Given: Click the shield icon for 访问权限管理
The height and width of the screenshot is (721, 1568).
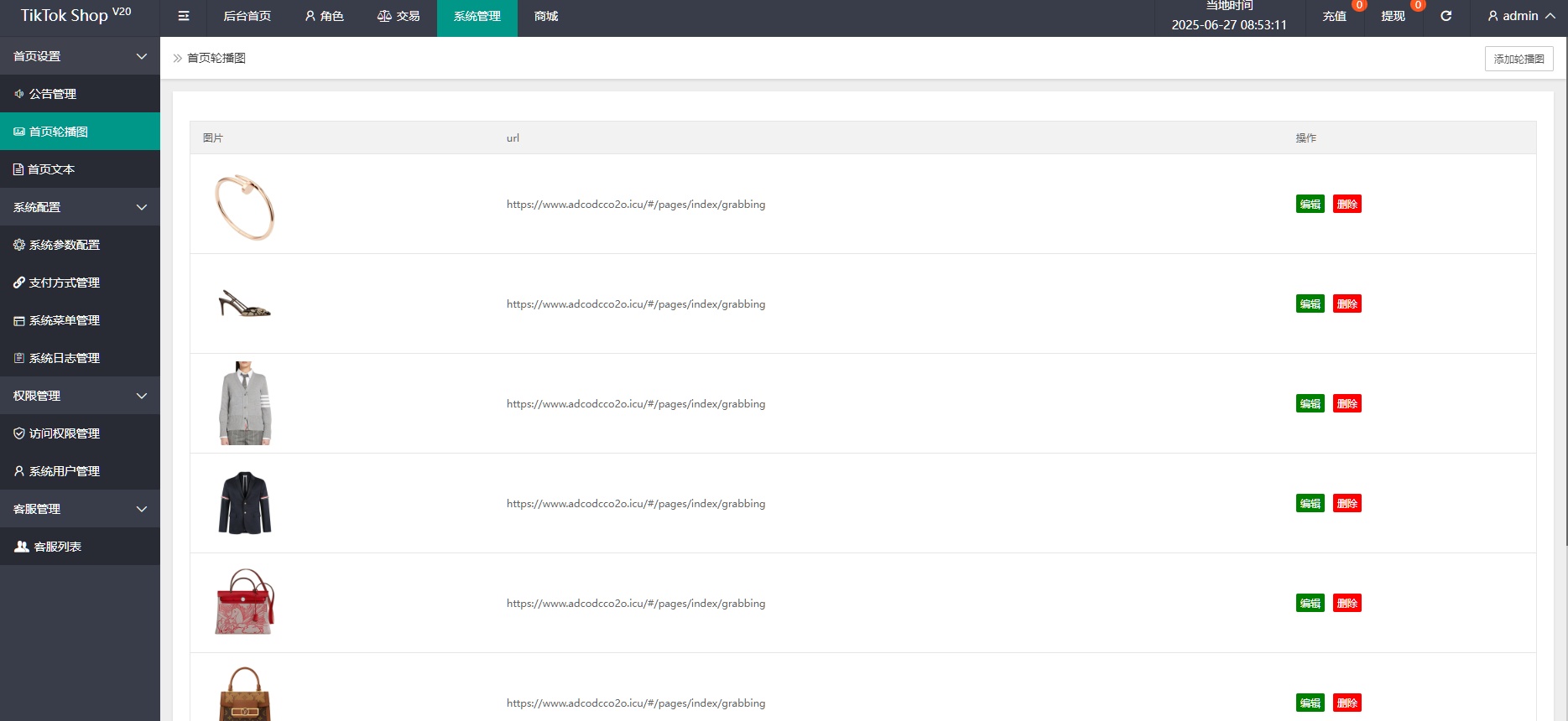Looking at the screenshot, I should (x=18, y=433).
